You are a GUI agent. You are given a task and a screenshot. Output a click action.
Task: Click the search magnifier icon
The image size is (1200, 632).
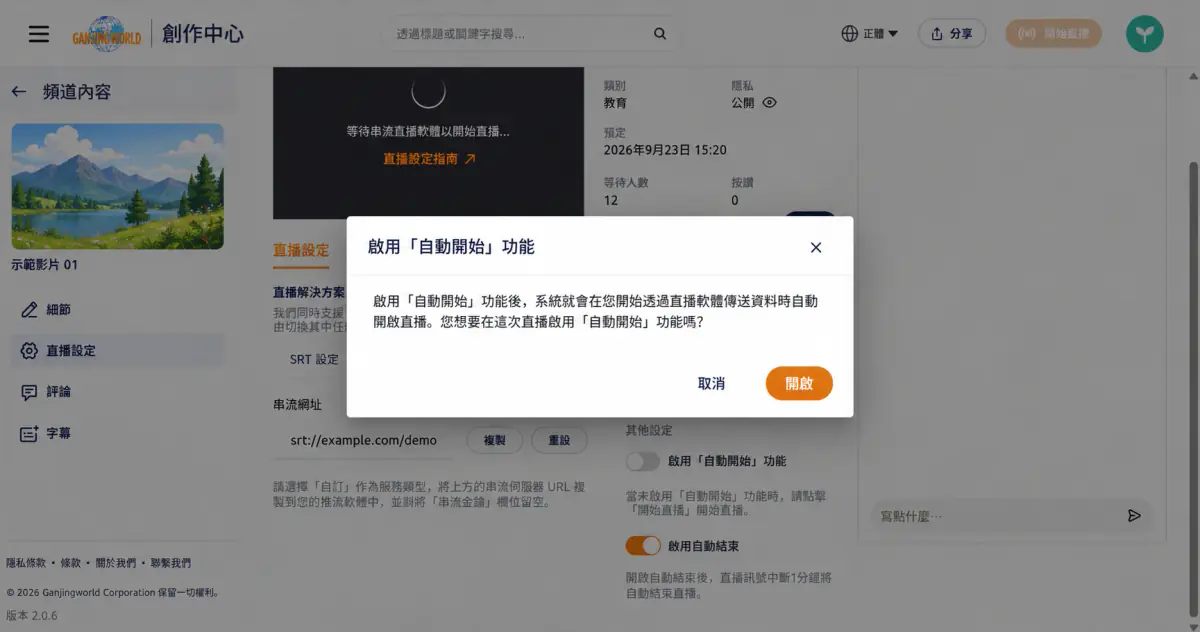click(660, 34)
